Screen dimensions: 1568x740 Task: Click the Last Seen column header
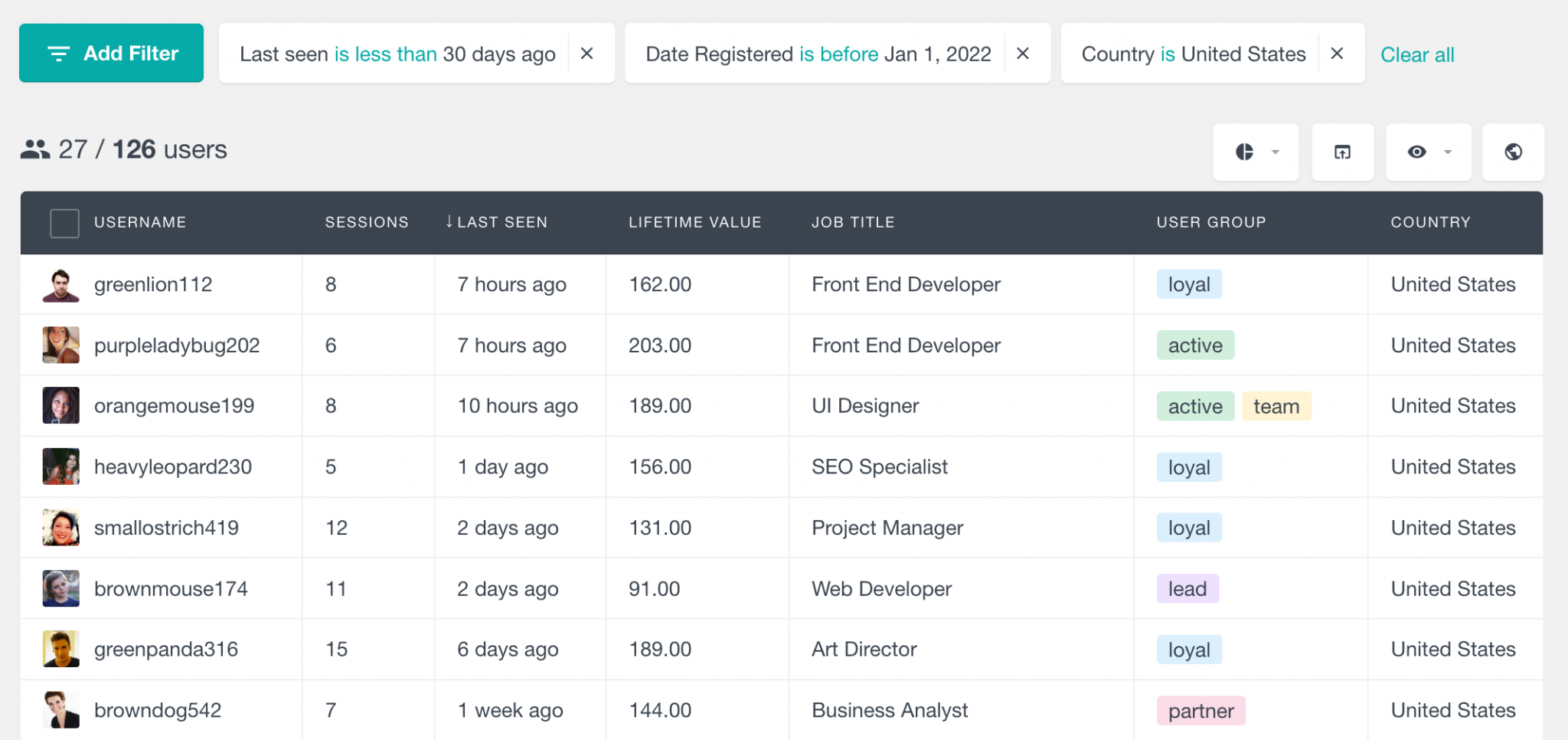502,222
